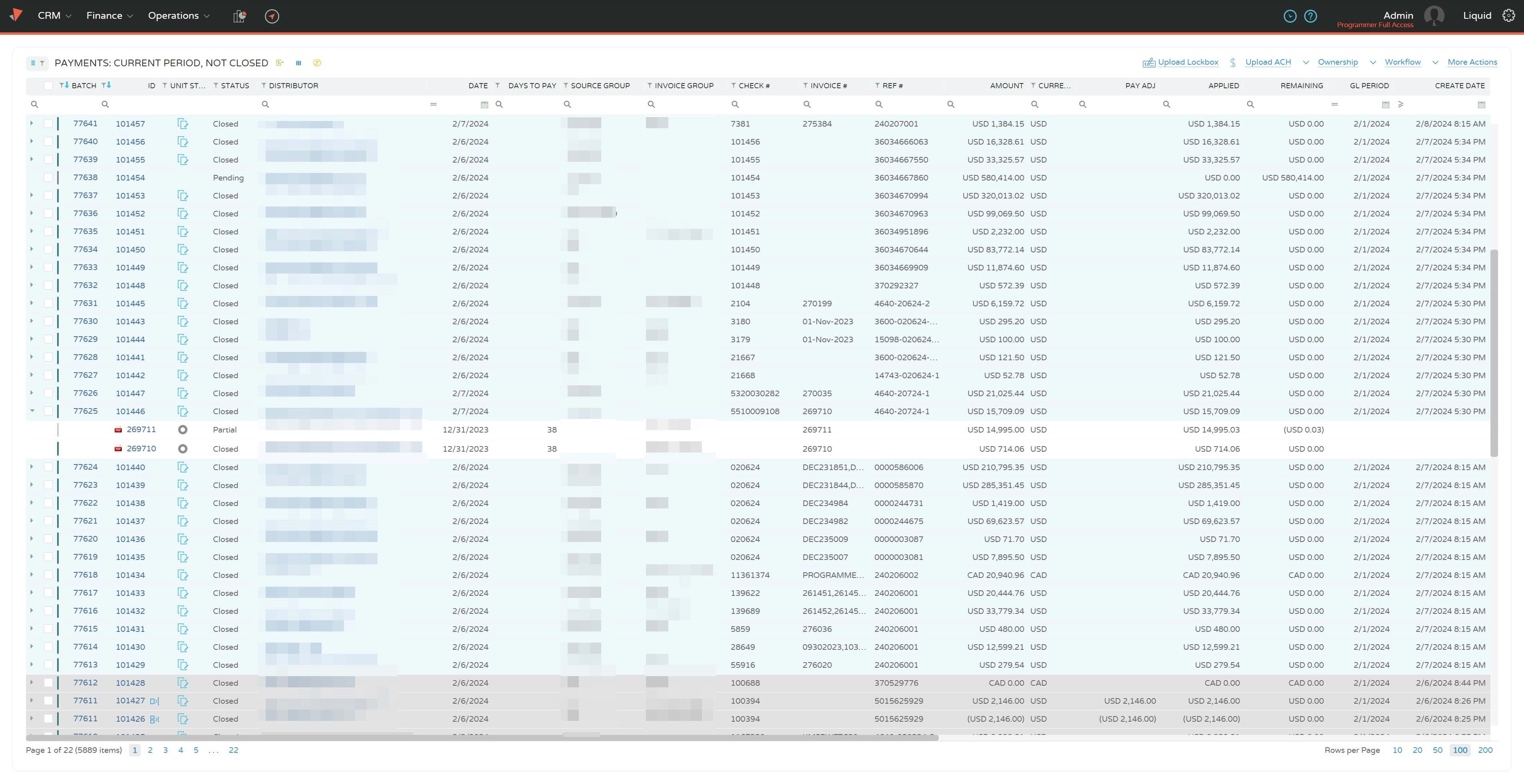
Task: Select the checkbox for batch 77612 row
Action: pos(48,683)
